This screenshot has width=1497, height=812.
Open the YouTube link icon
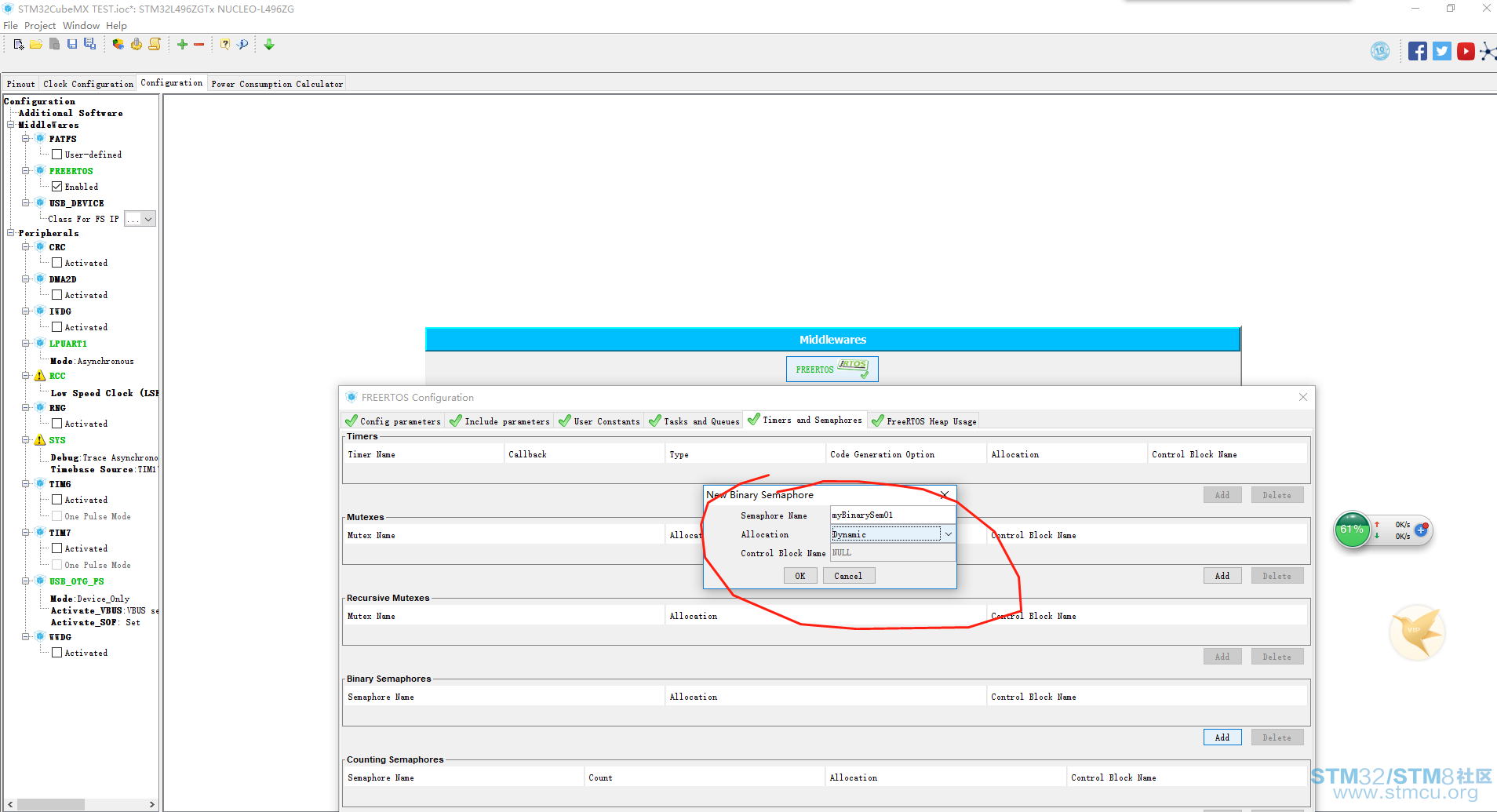pos(1466,52)
